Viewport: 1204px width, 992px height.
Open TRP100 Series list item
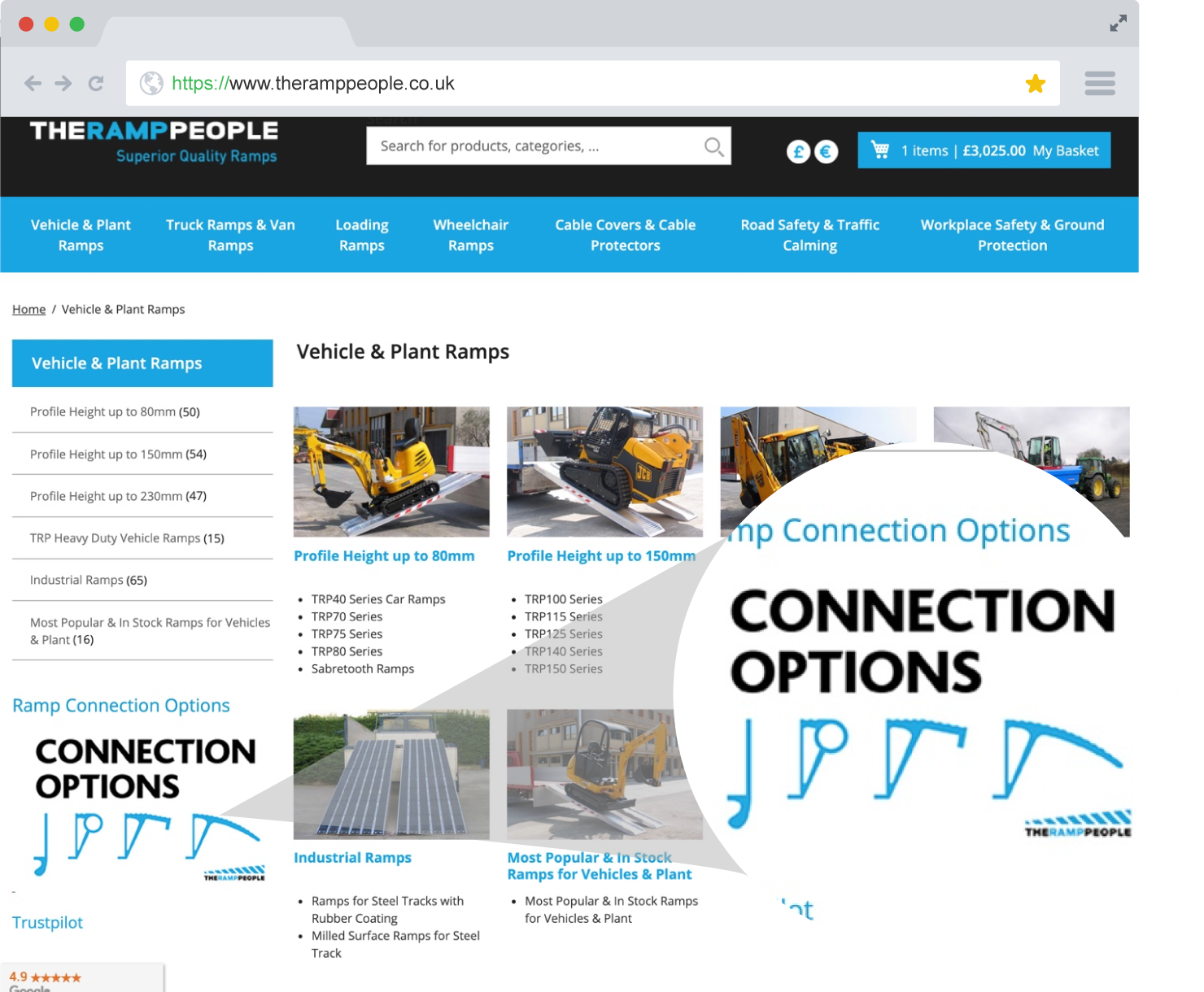click(x=564, y=599)
